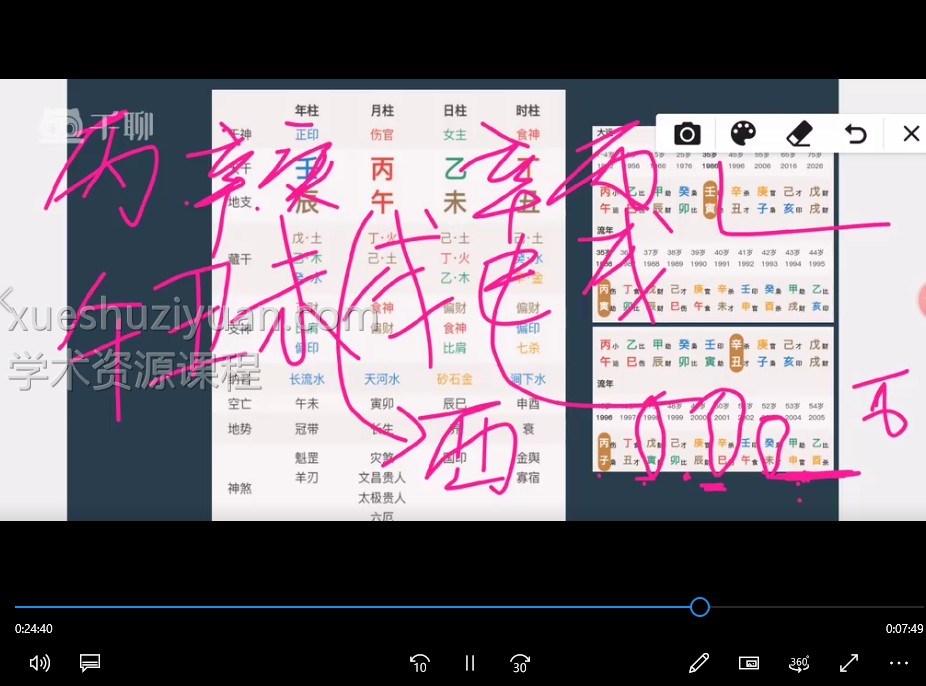The height and width of the screenshot is (686, 926).
Task: Close the annotation toolbar
Action: point(910,134)
